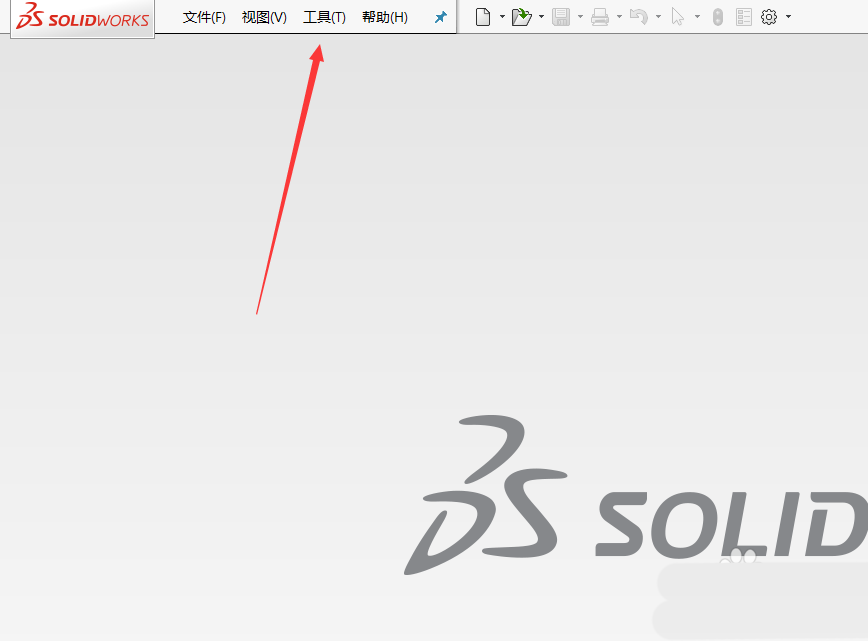Open the File Properties list icon
The height and width of the screenshot is (641, 868).
point(743,17)
